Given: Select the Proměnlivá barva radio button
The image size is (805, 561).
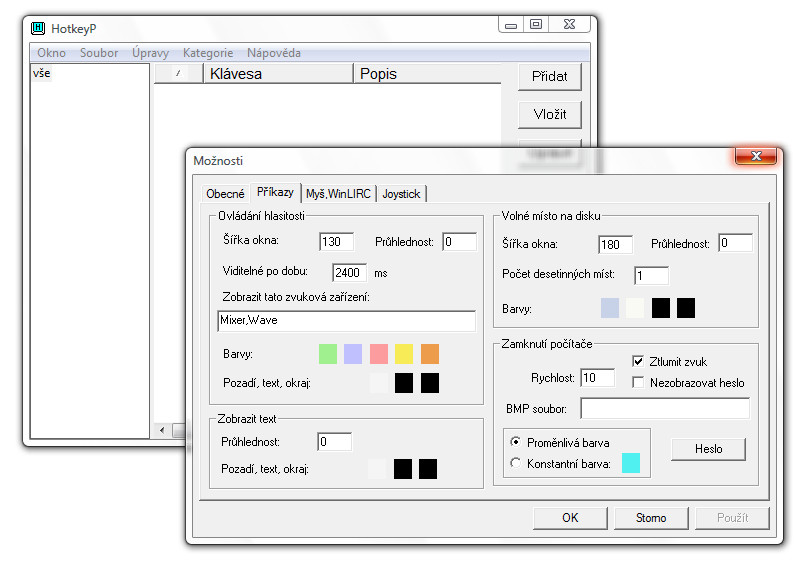Looking at the screenshot, I should tap(515, 441).
